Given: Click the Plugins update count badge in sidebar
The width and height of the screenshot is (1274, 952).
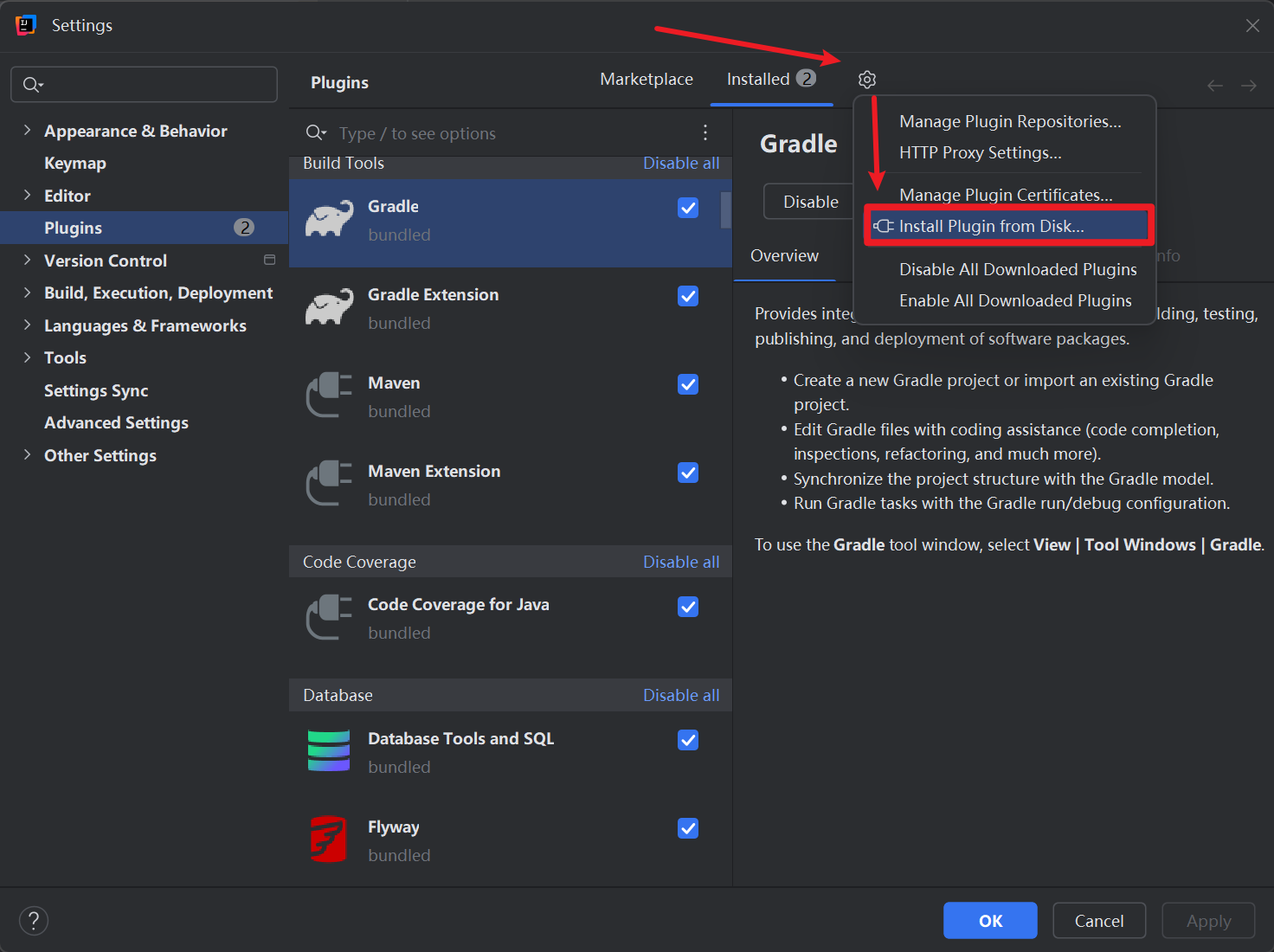Looking at the screenshot, I should [x=244, y=228].
